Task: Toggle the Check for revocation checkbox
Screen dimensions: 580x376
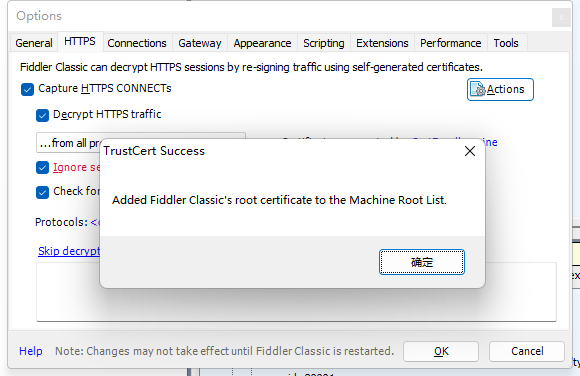Action: point(42,192)
